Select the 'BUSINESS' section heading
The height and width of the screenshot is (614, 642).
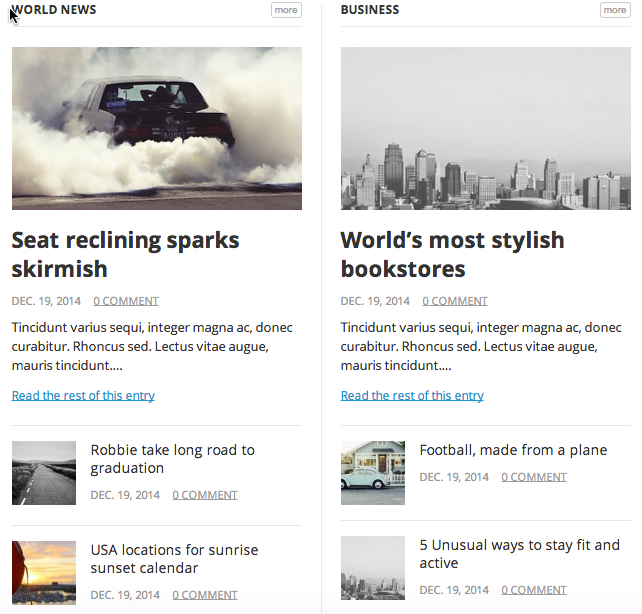coord(370,10)
